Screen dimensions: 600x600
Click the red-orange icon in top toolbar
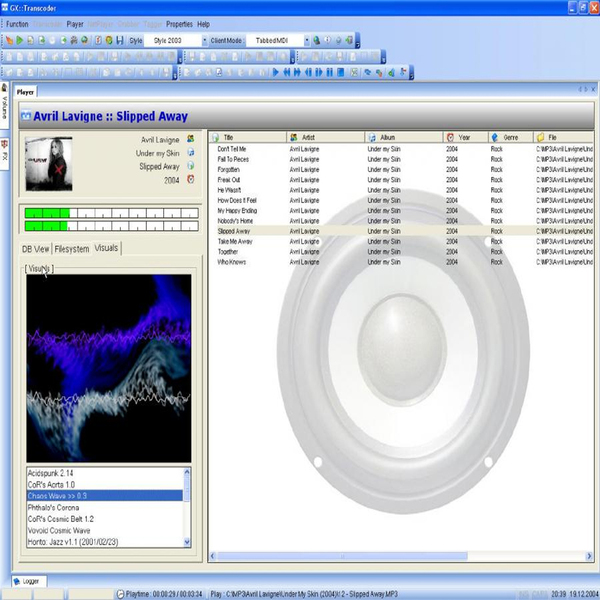(x=98, y=40)
